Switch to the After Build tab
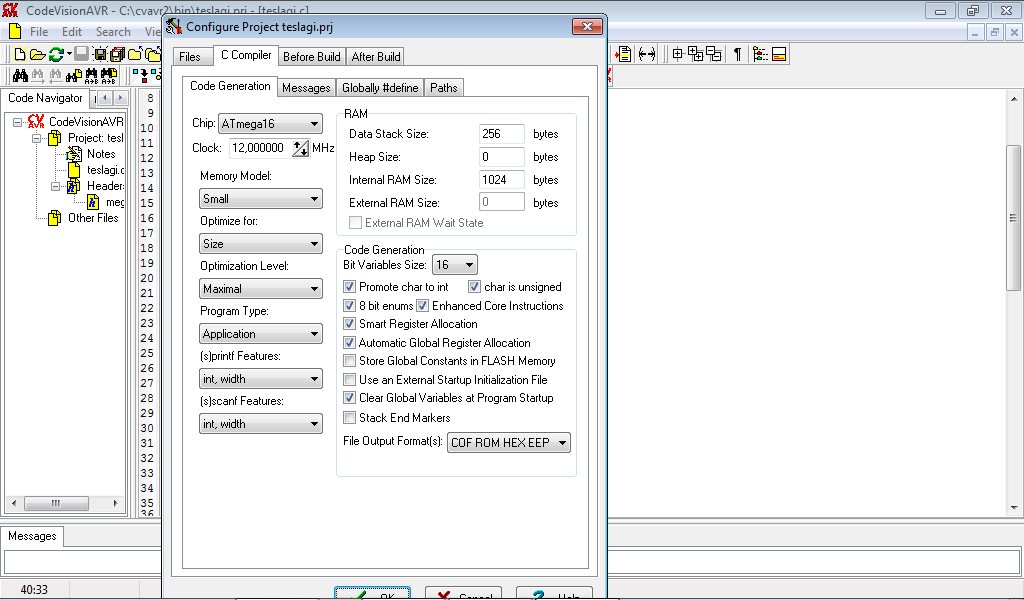Screen dimensions: 1024x600 click(x=376, y=57)
